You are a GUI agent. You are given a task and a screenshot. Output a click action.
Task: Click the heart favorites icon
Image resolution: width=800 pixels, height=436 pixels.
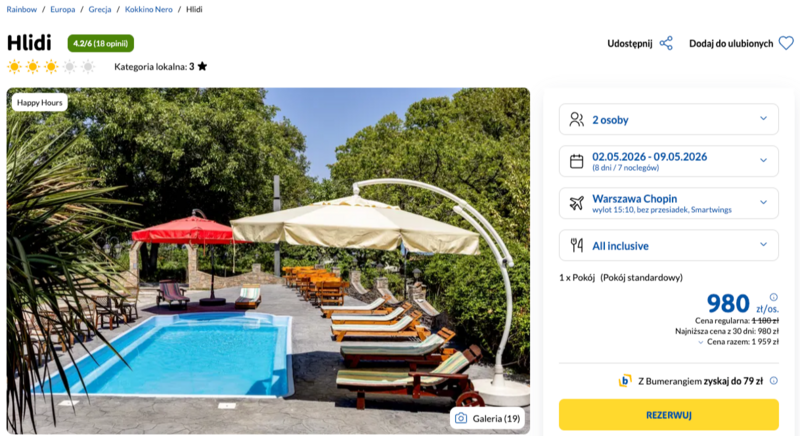[x=786, y=43]
